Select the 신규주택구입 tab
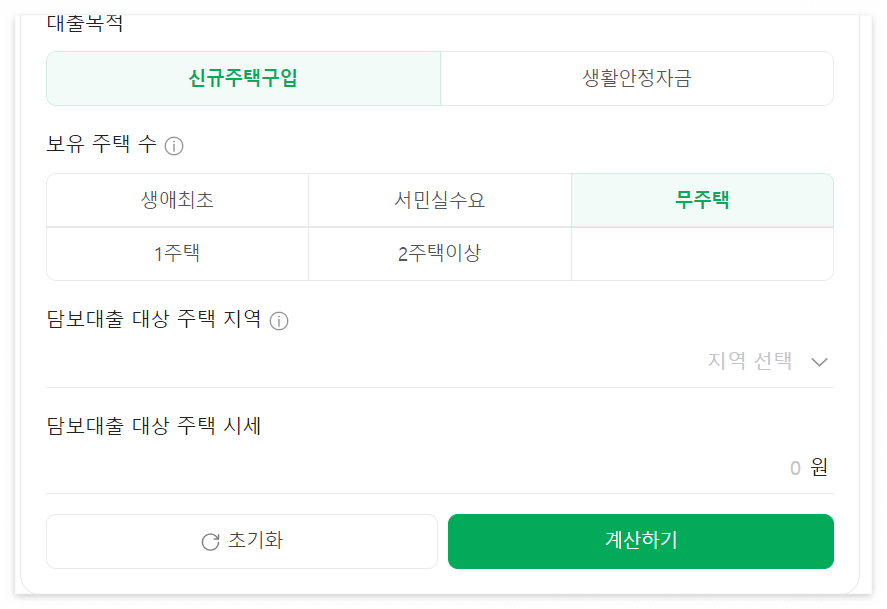The width and height of the screenshot is (887, 609). click(242, 77)
